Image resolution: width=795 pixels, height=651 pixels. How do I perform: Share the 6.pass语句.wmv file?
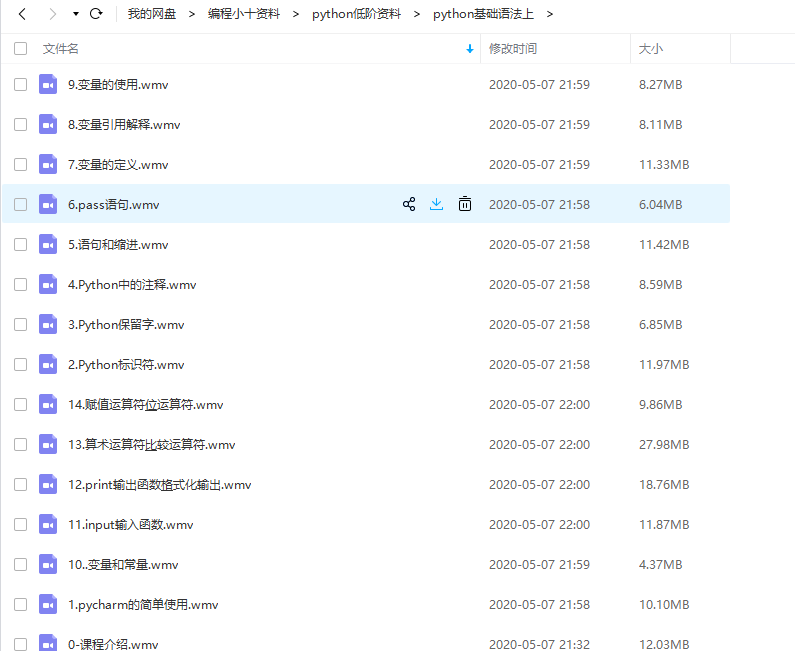coord(409,204)
